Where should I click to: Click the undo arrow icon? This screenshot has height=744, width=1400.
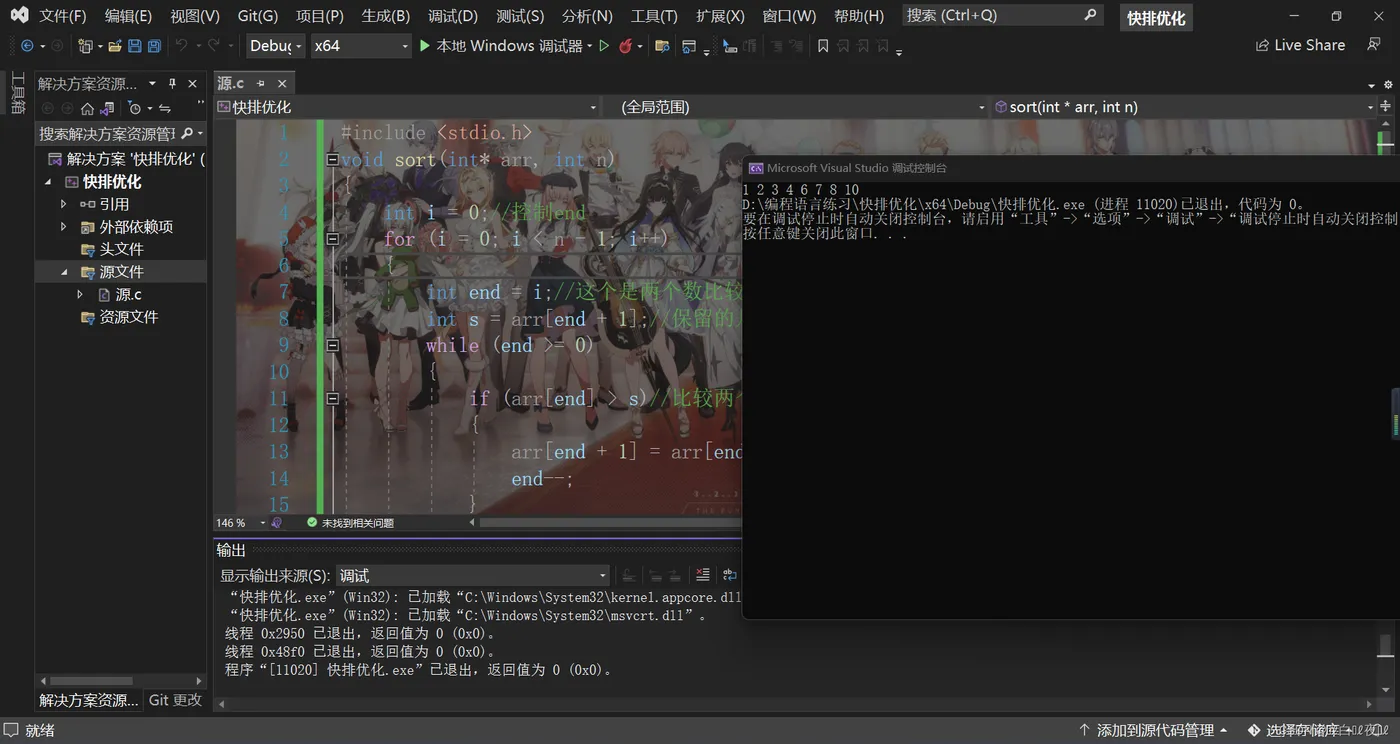pos(181,46)
